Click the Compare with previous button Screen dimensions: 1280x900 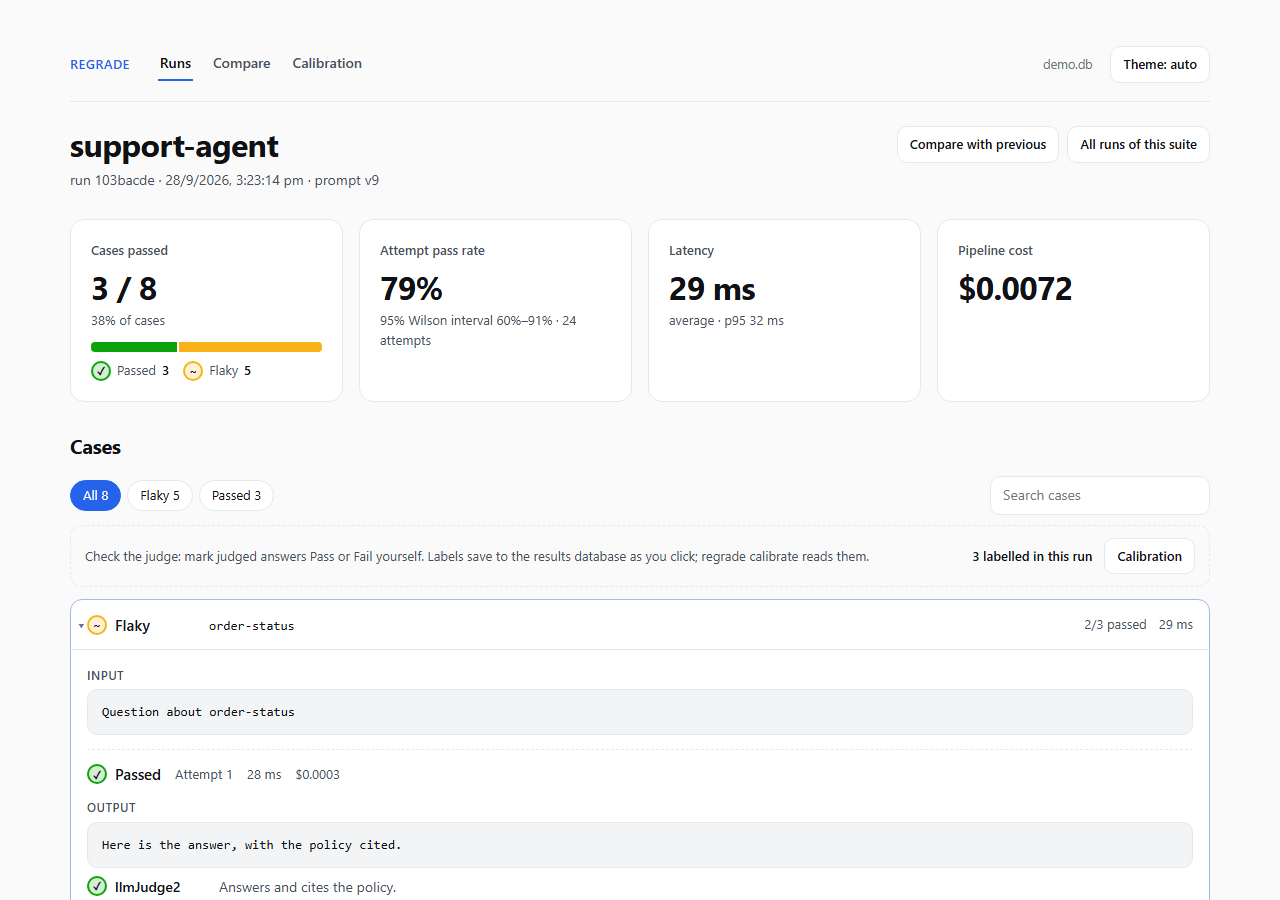[978, 144]
